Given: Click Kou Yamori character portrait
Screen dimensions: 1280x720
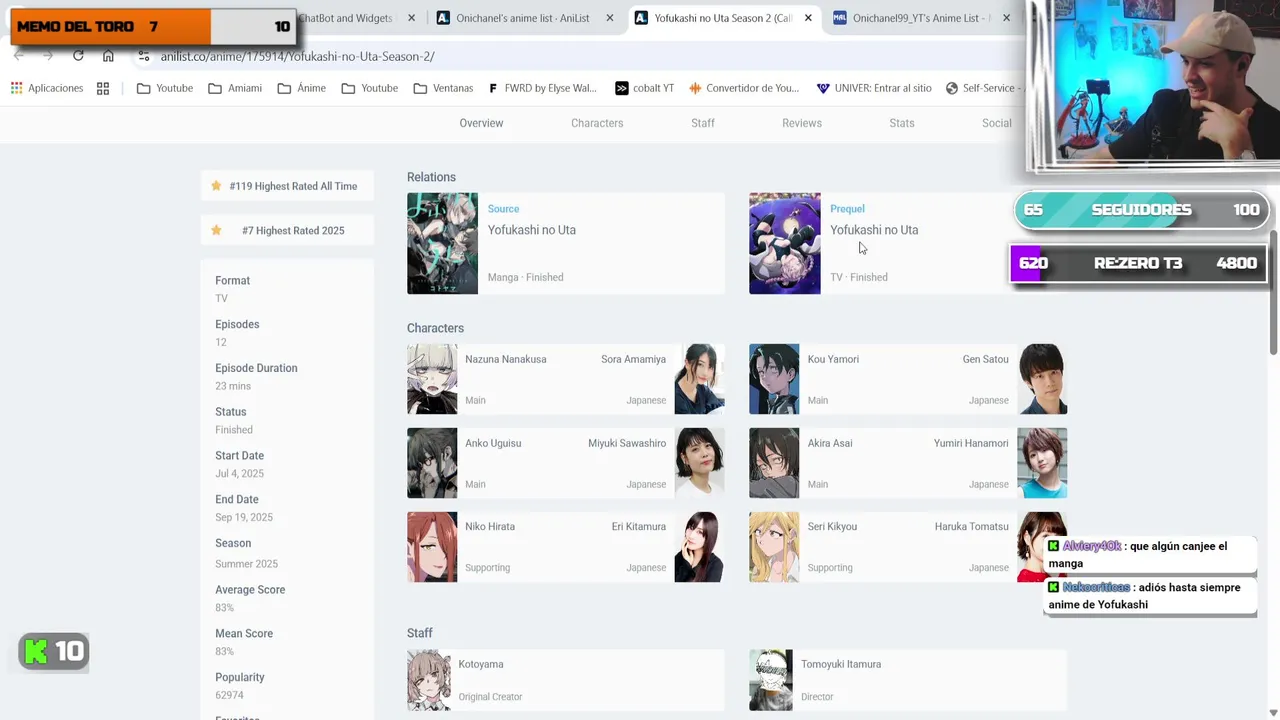Looking at the screenshot, I should point(774,379).
